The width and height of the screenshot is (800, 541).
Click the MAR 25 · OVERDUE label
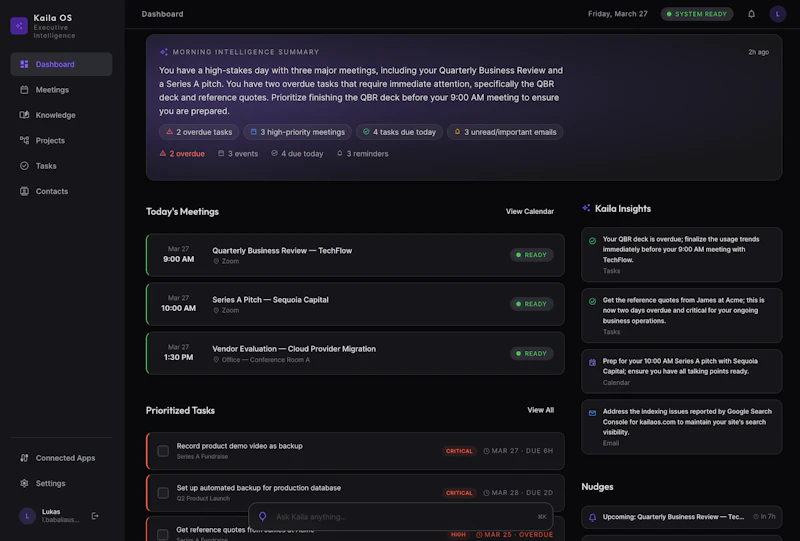(x=515, y=534)
